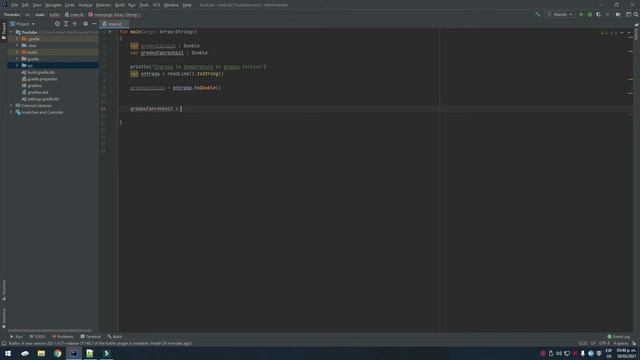Click the run gutter arrow beside main
Screen dimensions: 640x360
click(109, 31)
